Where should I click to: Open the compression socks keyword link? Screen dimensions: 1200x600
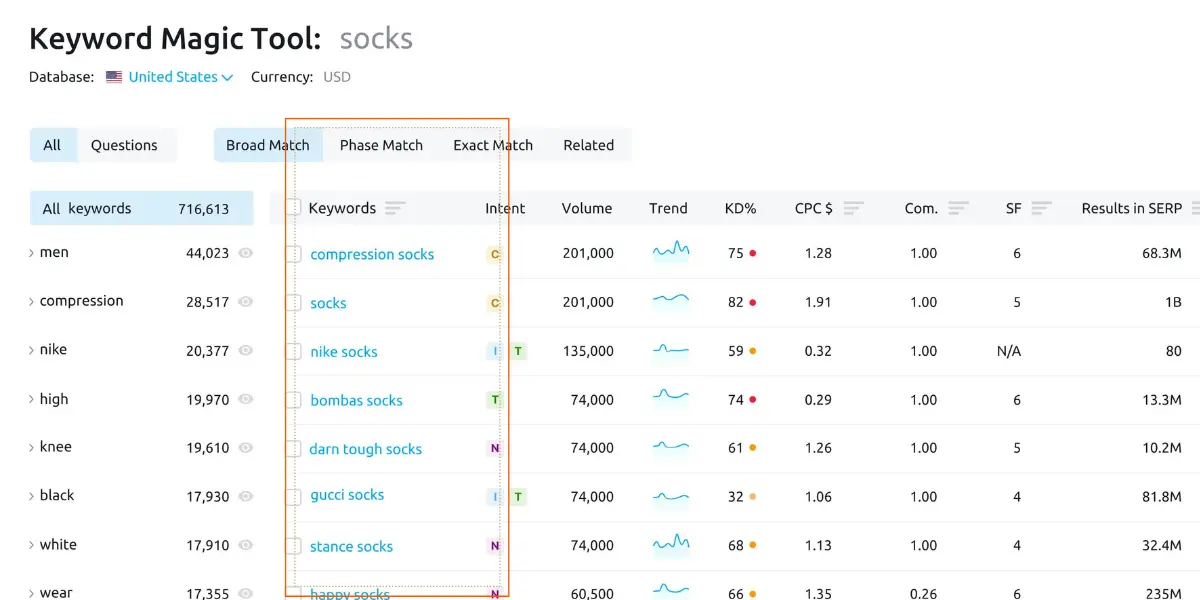(x=372, y=254)
